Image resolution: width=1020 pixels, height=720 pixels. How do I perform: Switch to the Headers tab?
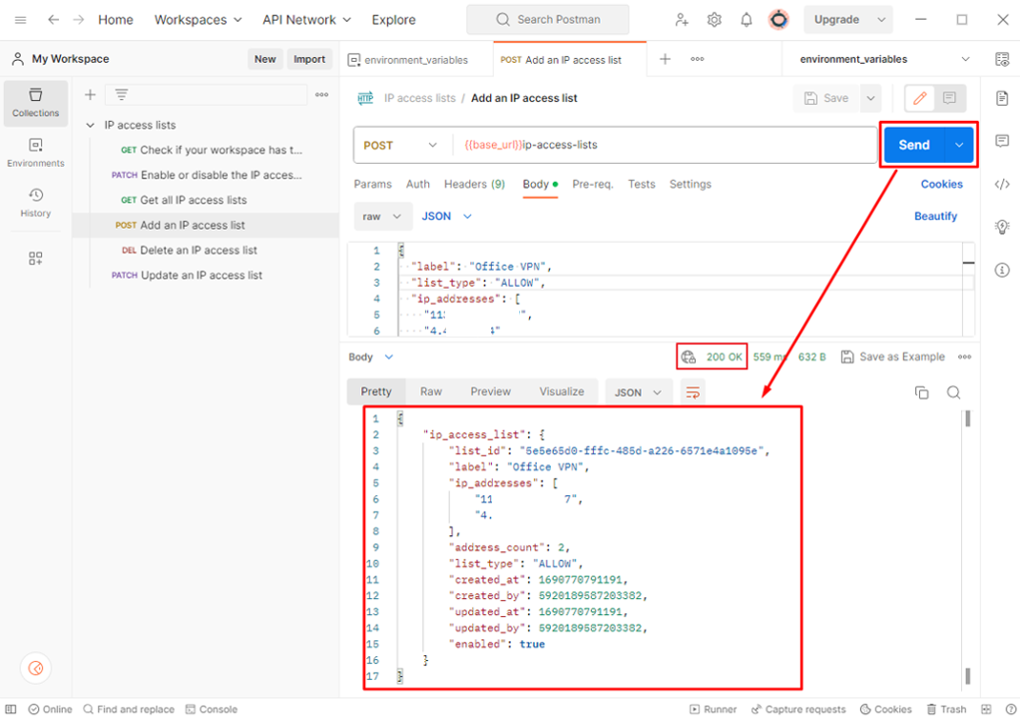[x=474, y=184]
